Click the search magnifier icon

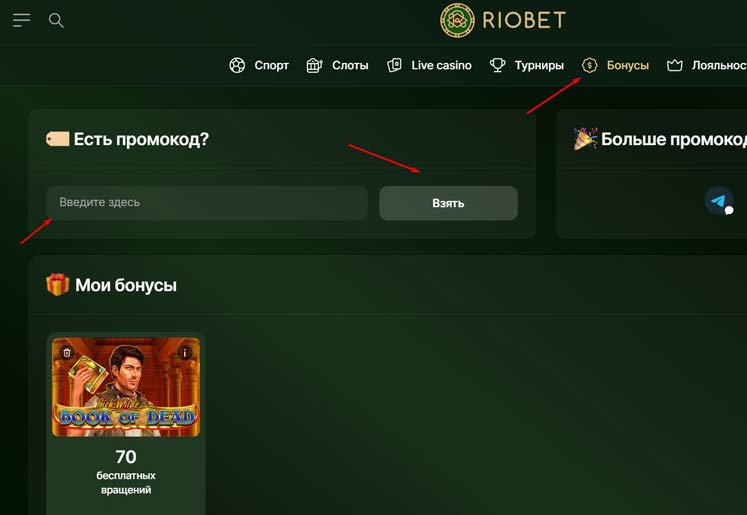pyautogui.click(x=56, y=20)
